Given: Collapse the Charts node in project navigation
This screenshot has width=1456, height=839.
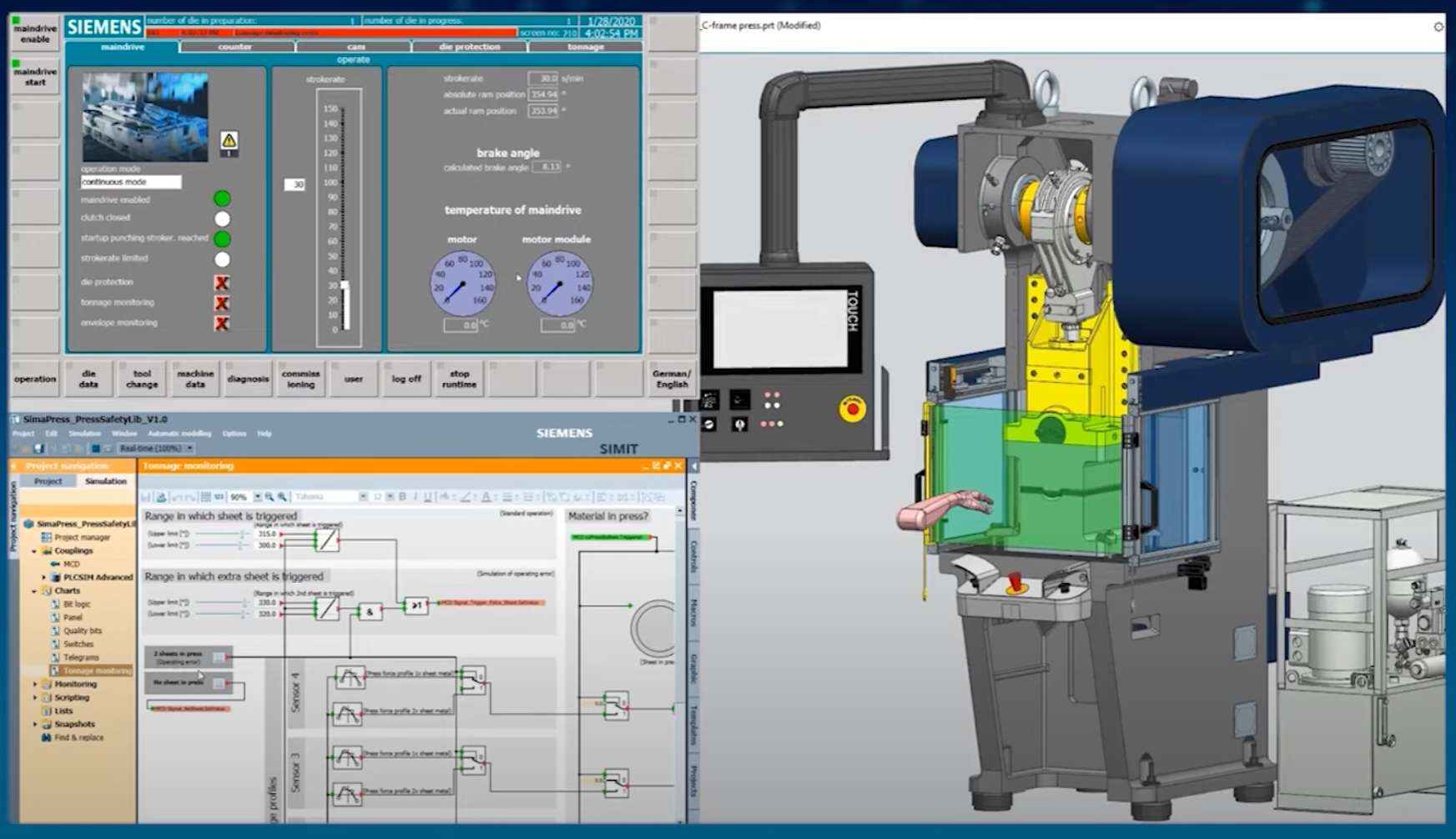Looking at the screenshot, I should point(33,591).
